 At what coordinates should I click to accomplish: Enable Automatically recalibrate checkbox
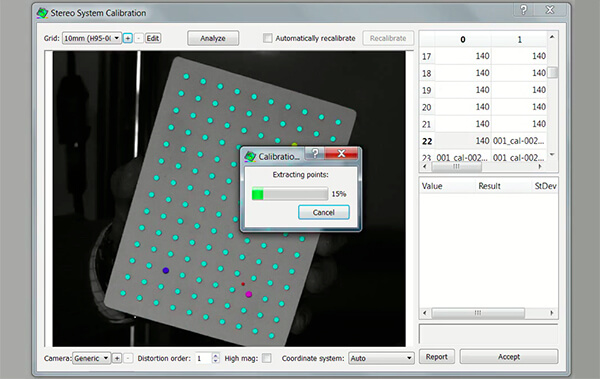(267, 38)
